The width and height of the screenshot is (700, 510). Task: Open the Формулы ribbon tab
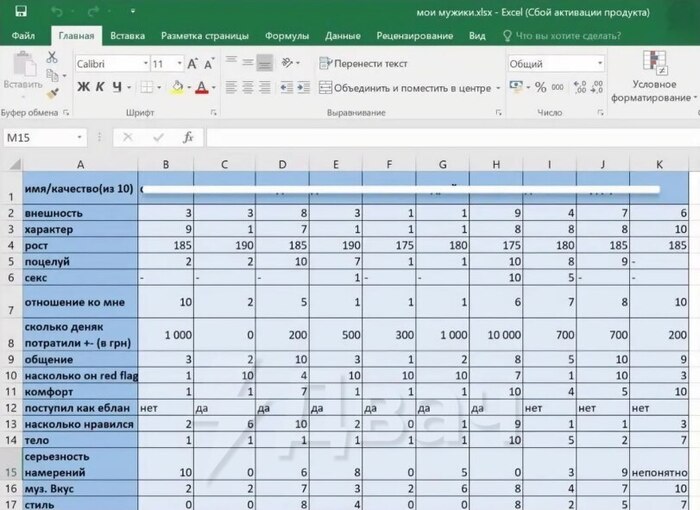click(286, 35)
